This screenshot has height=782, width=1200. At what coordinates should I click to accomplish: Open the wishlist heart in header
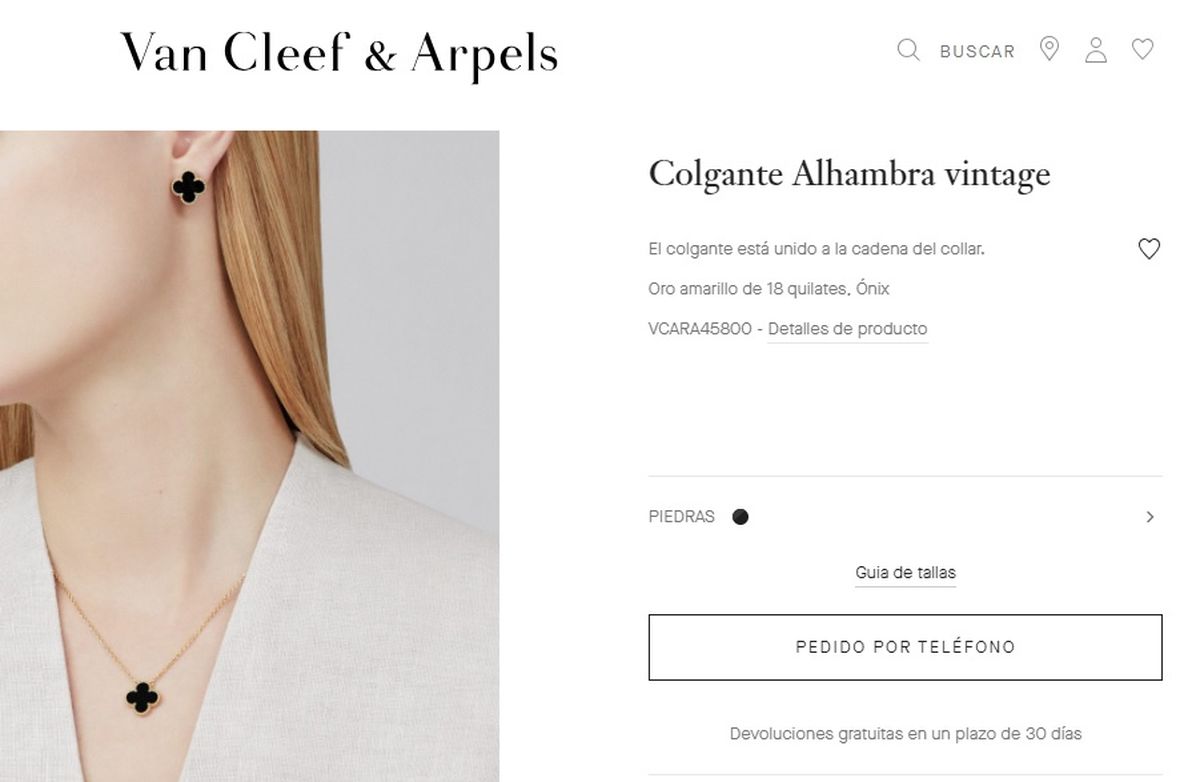pos(1143,49)
